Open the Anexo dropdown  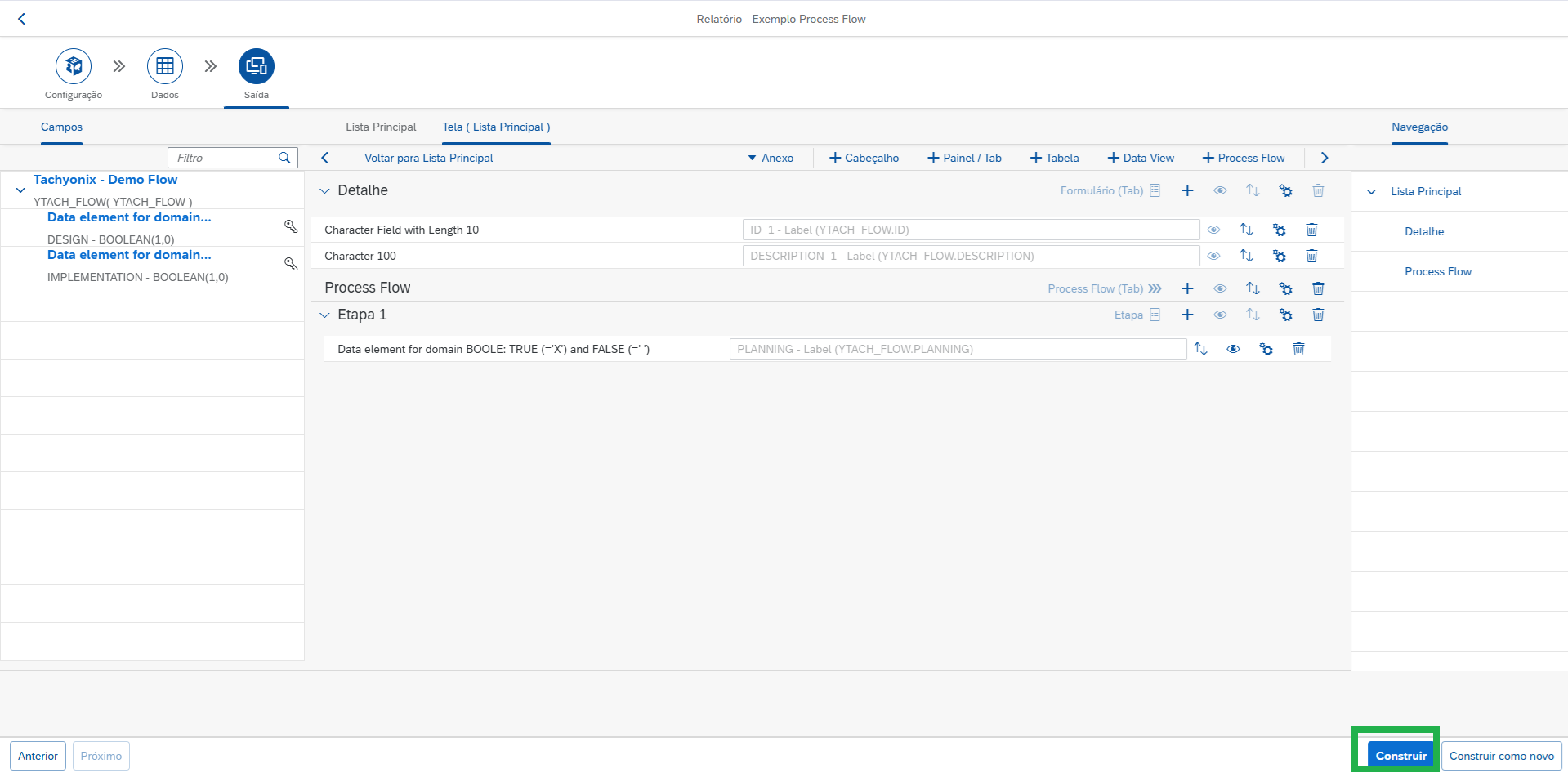[771, 158]
